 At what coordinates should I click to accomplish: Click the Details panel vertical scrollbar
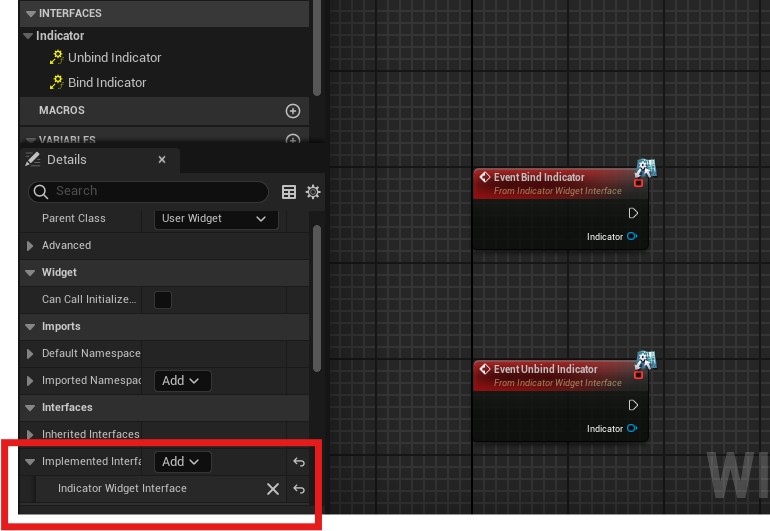tap(317, 298)
